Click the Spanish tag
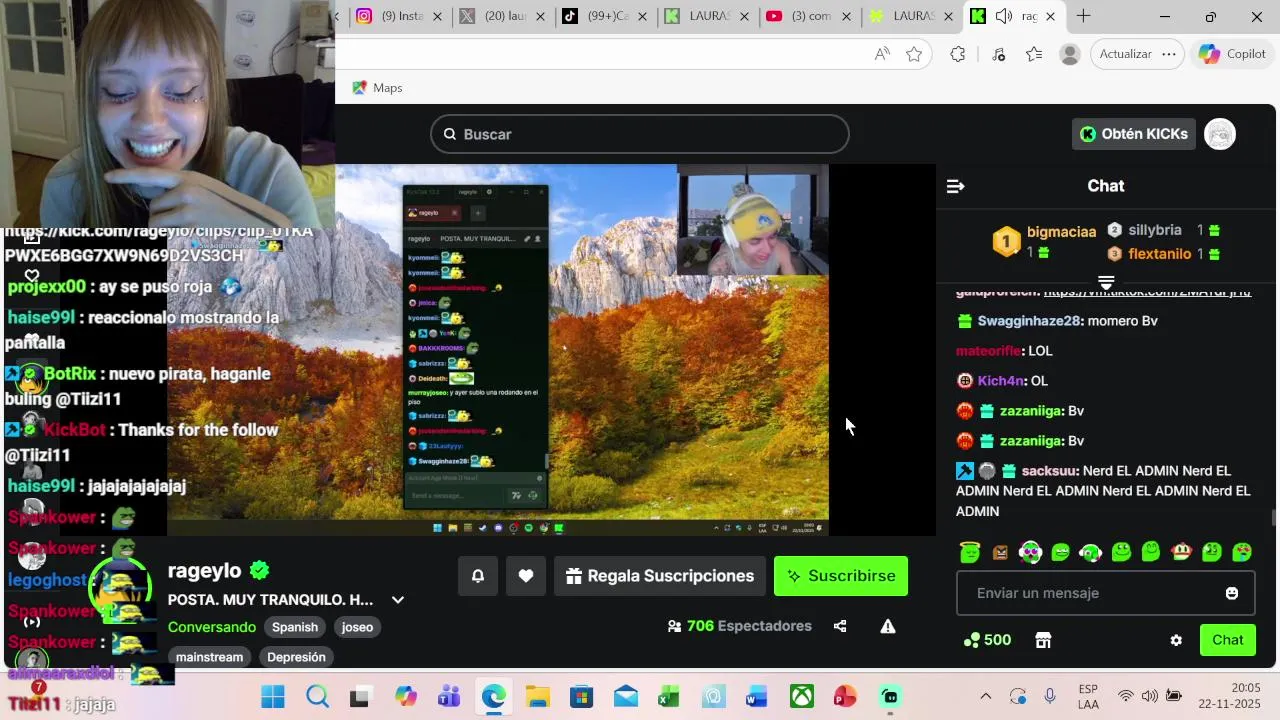 pos(295,627)
